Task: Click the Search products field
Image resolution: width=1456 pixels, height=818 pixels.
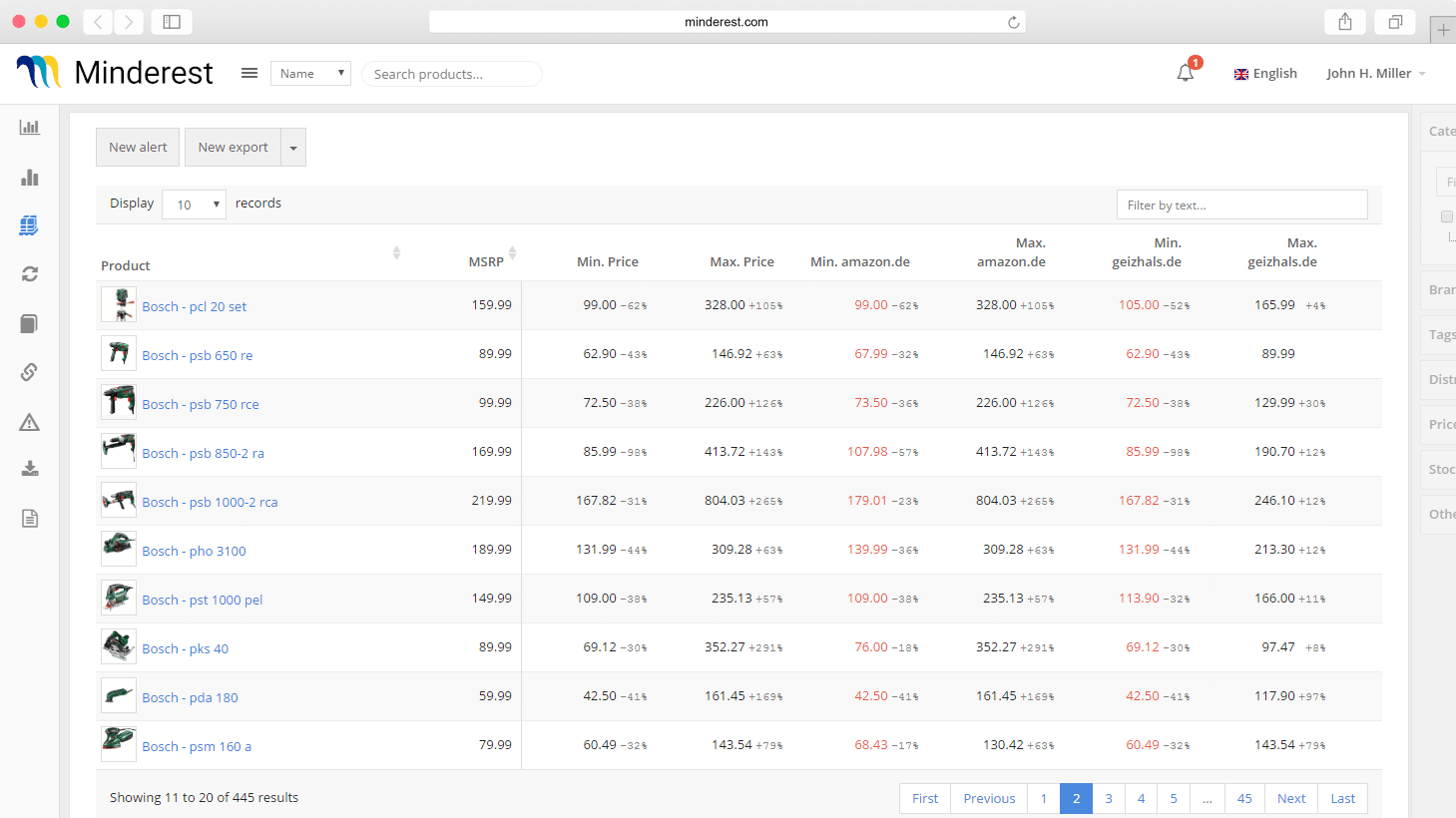Action: coord(452,74)
